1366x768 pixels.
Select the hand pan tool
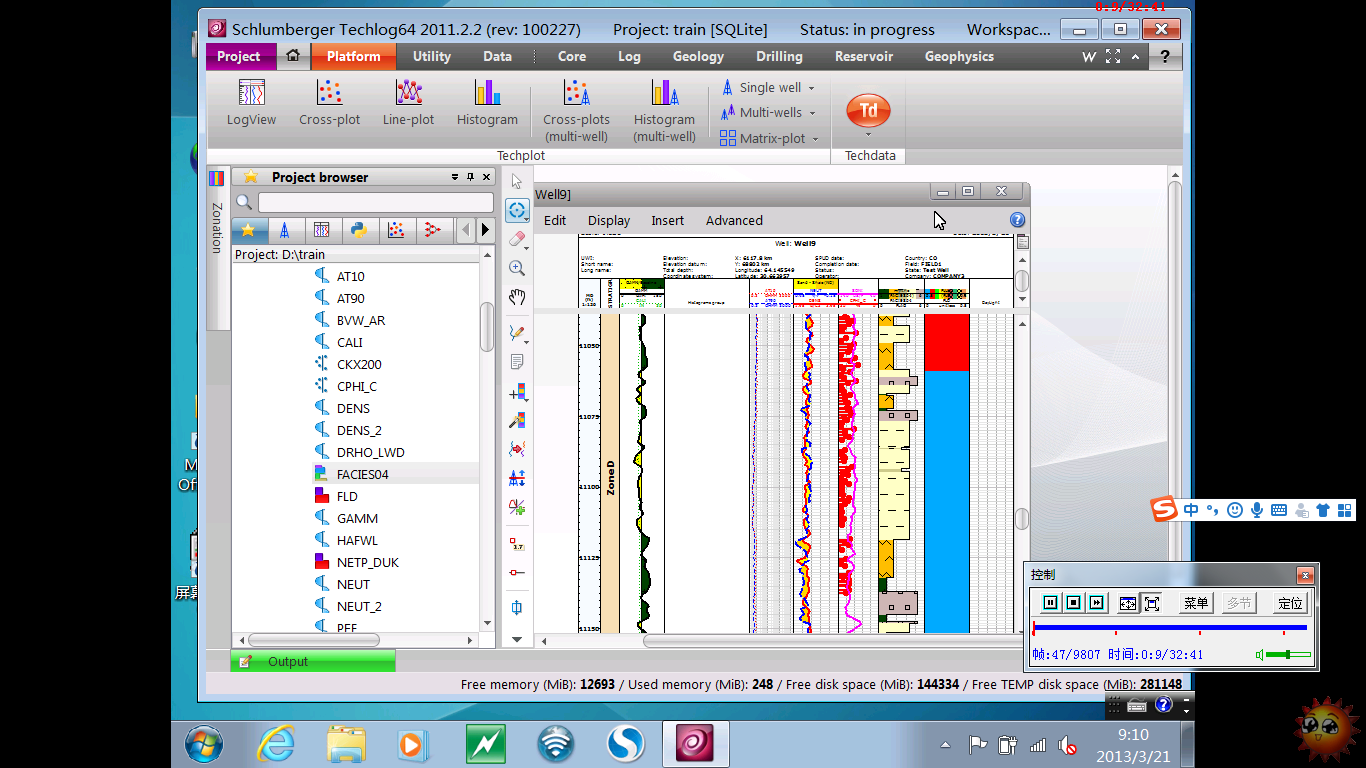(x=517, y=297)
